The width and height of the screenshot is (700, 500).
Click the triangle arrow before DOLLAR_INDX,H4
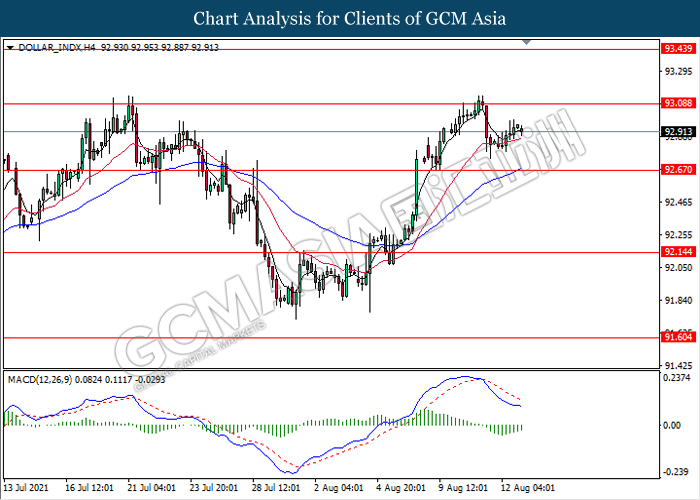[x=10, y=47]
